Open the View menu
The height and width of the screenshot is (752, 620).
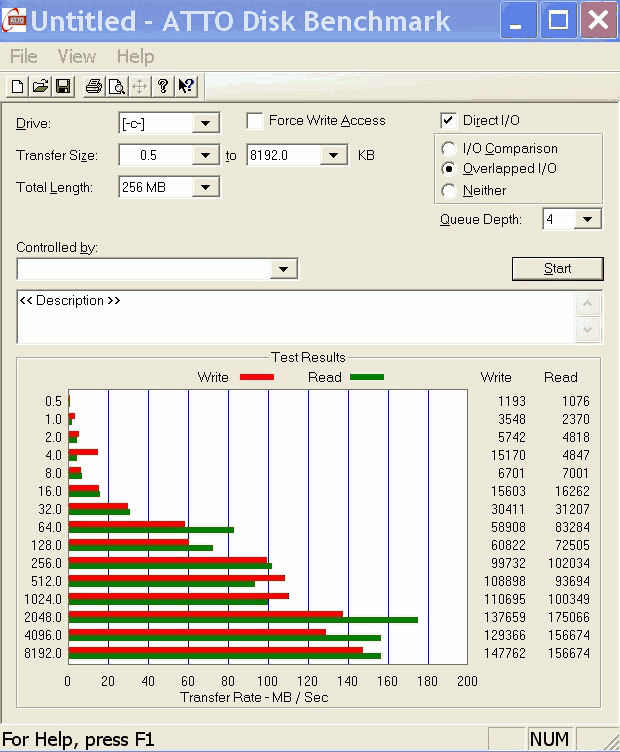(x=77, y=56)
